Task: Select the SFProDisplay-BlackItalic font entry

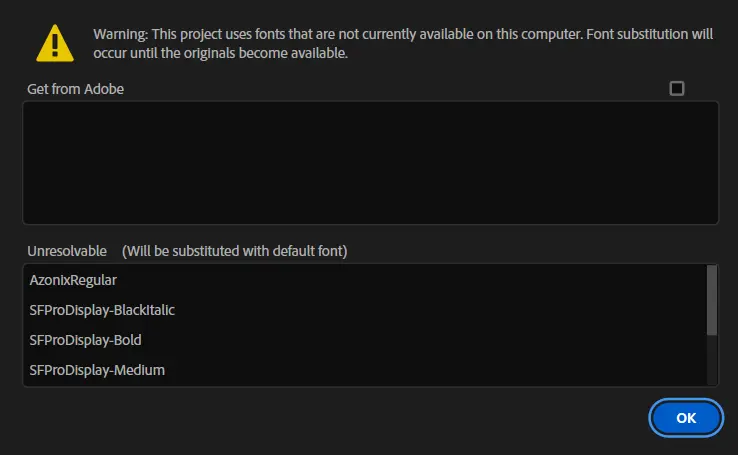Action: 102,310
